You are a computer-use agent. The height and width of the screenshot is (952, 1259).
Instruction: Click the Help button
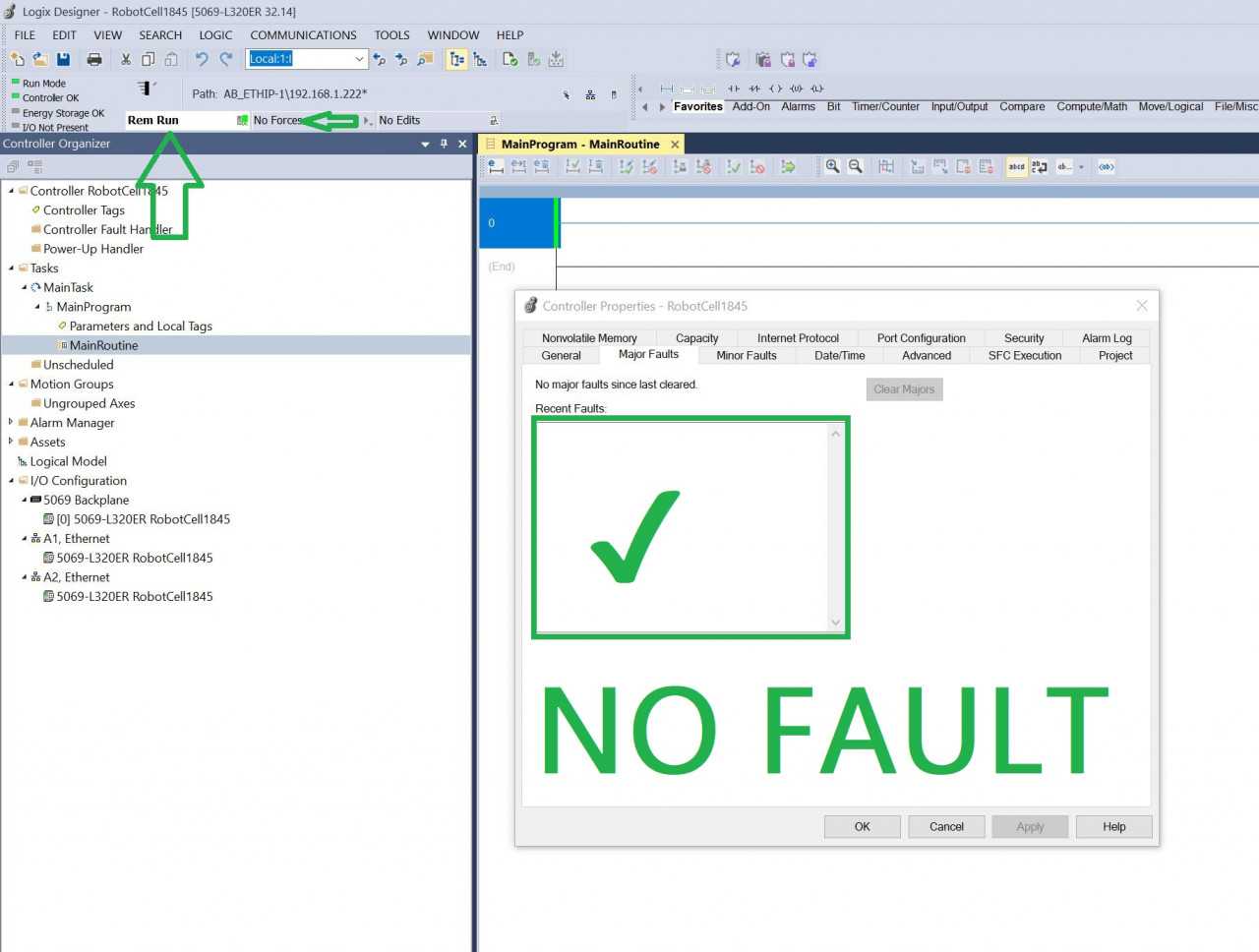pos(1114,827)
